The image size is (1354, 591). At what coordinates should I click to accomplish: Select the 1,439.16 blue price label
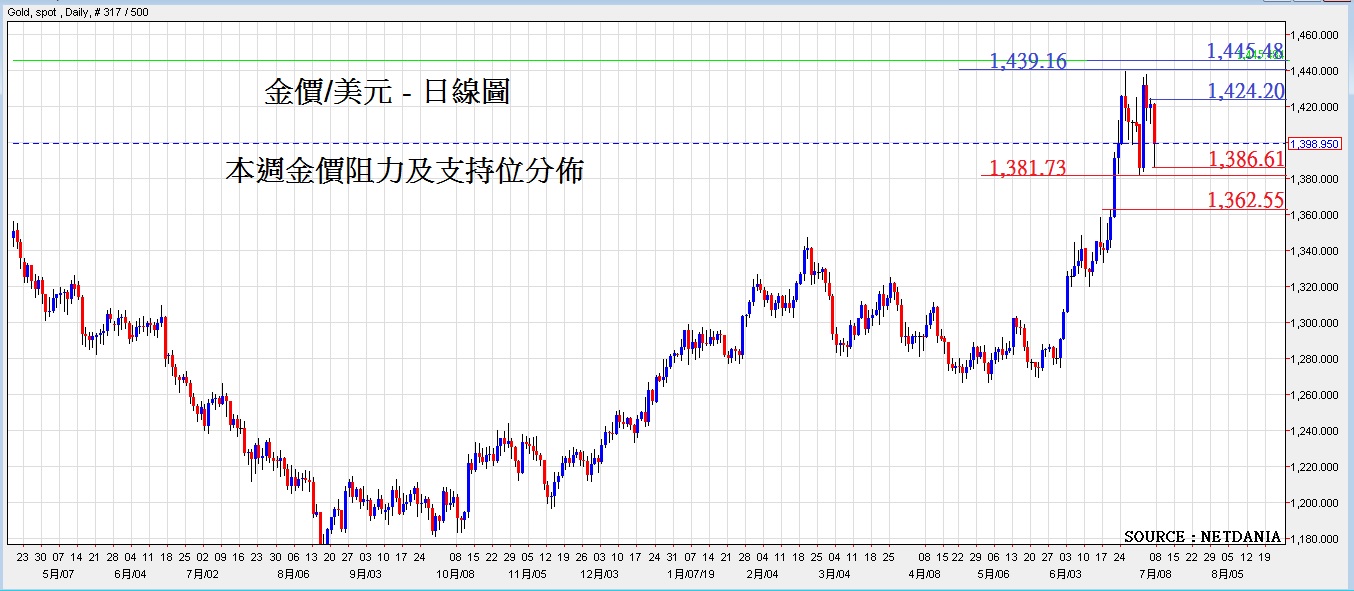tap(1028, 62)
